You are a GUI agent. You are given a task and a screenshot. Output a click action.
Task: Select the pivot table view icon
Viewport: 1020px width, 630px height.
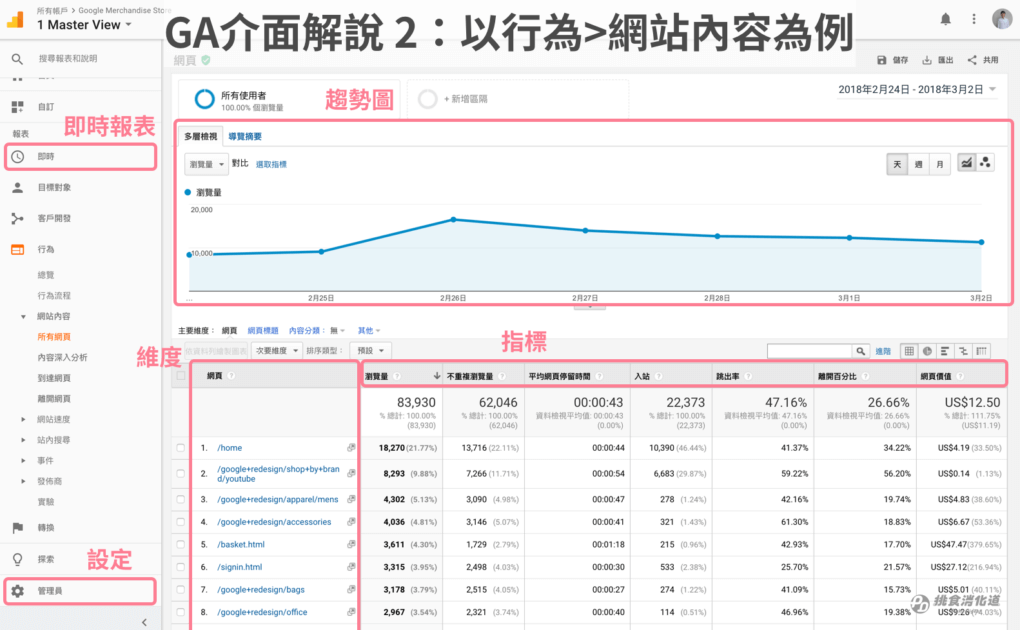982,351
